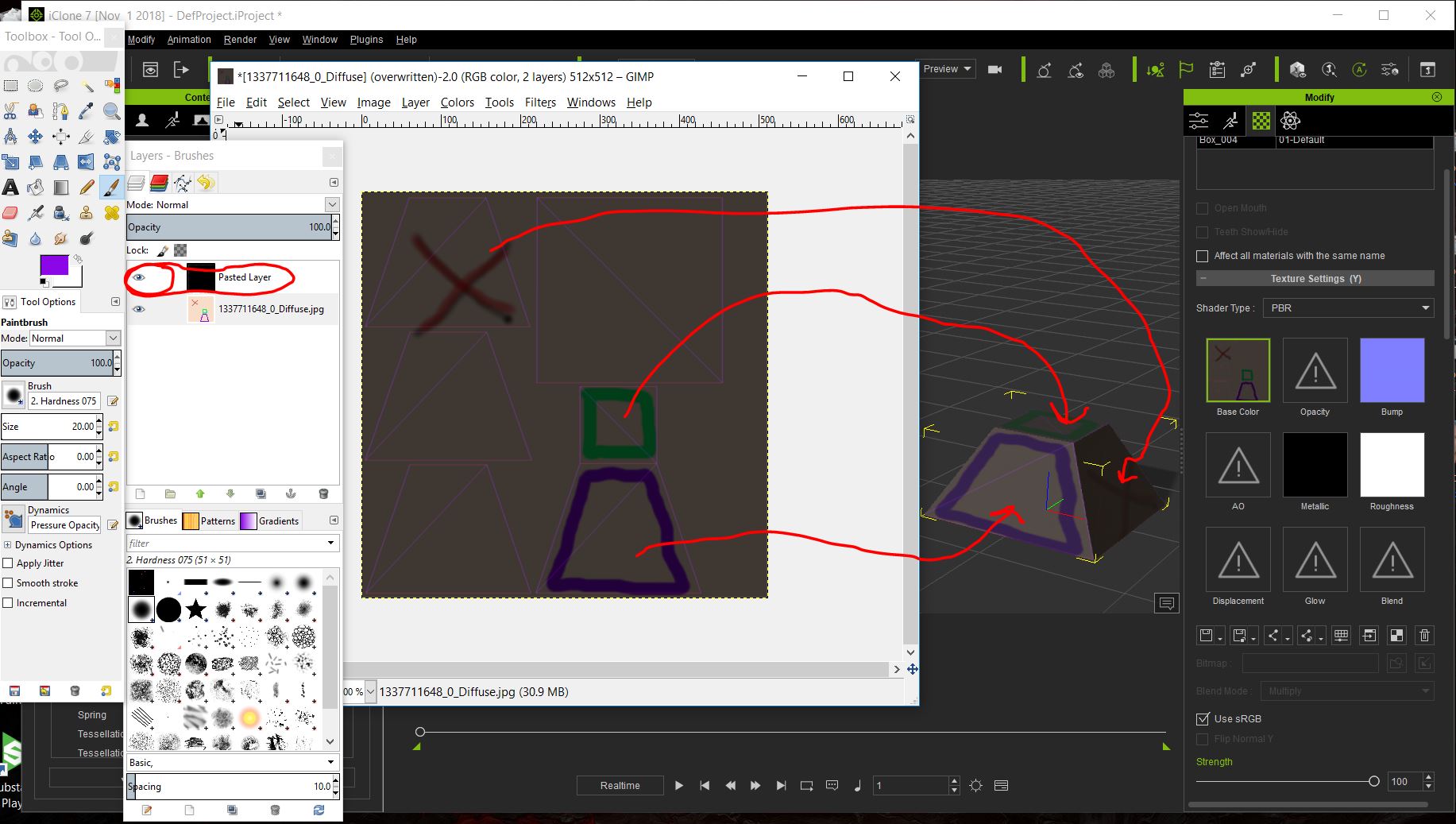Expand Dynamics Options section
Screen dimensions: 1456x824
pos(7,545)
